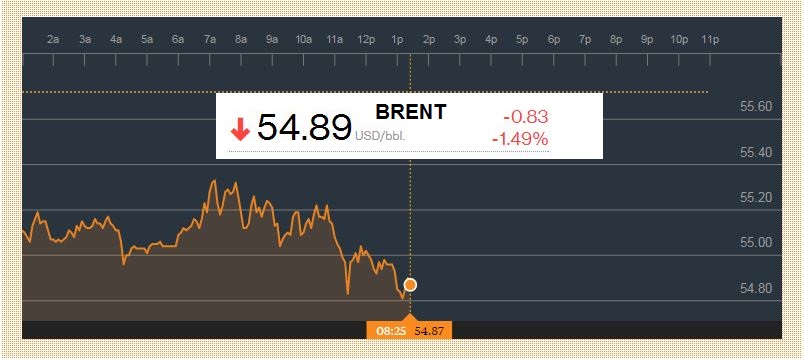Click the BRENT title text
Image resolution: width=804 pixels, height=361 pixels.
(x=411, y=112)
